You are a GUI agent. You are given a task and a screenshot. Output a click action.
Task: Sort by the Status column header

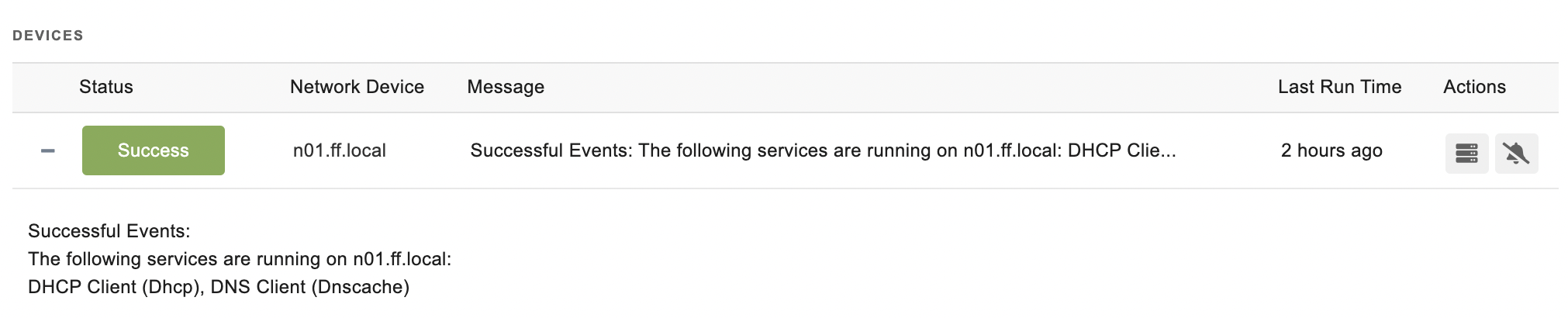point(106,87)
